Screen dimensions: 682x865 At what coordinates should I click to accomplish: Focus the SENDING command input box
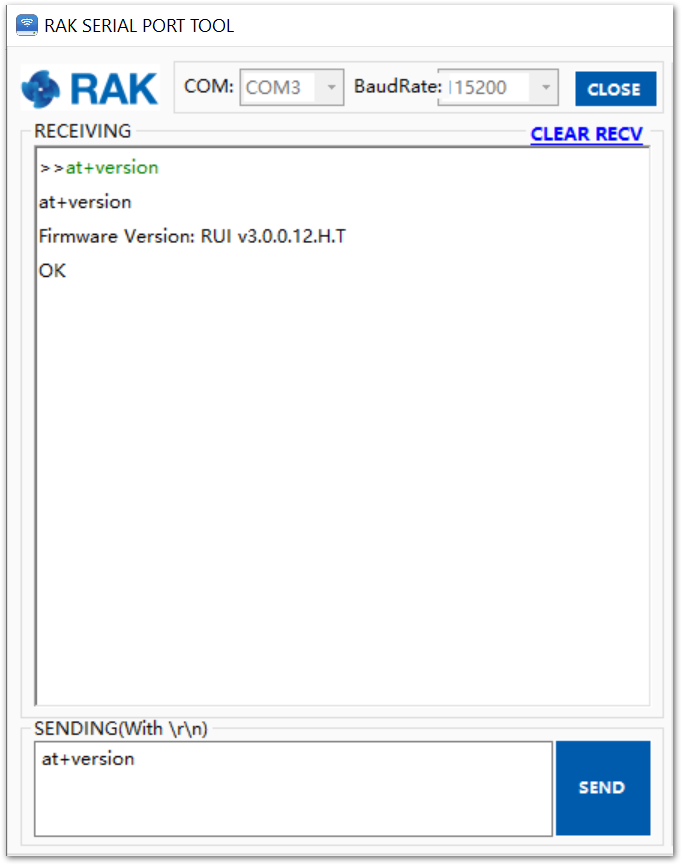(x=293, y=789)
